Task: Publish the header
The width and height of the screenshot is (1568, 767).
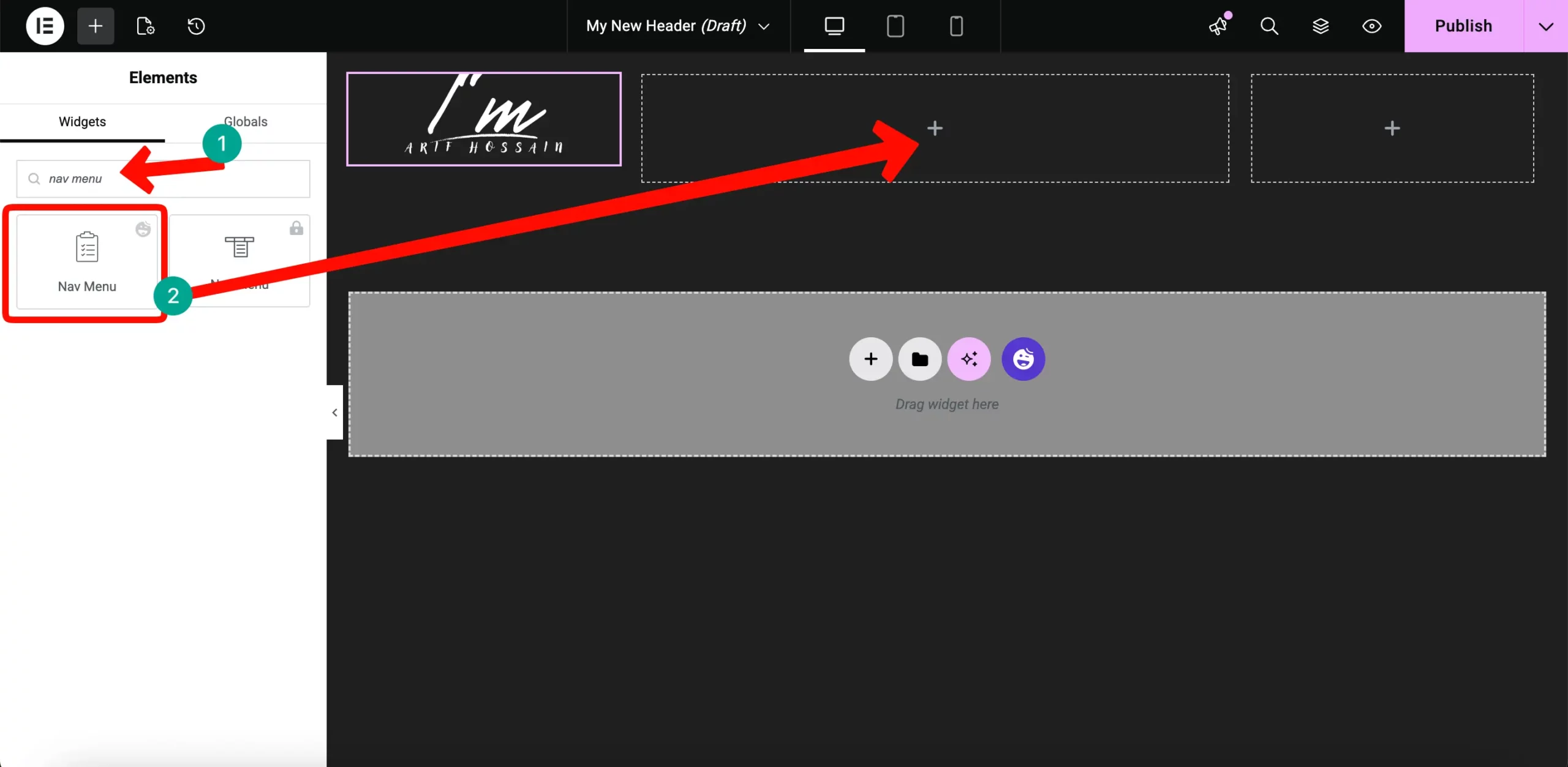Action: [x=1463, y=26]
